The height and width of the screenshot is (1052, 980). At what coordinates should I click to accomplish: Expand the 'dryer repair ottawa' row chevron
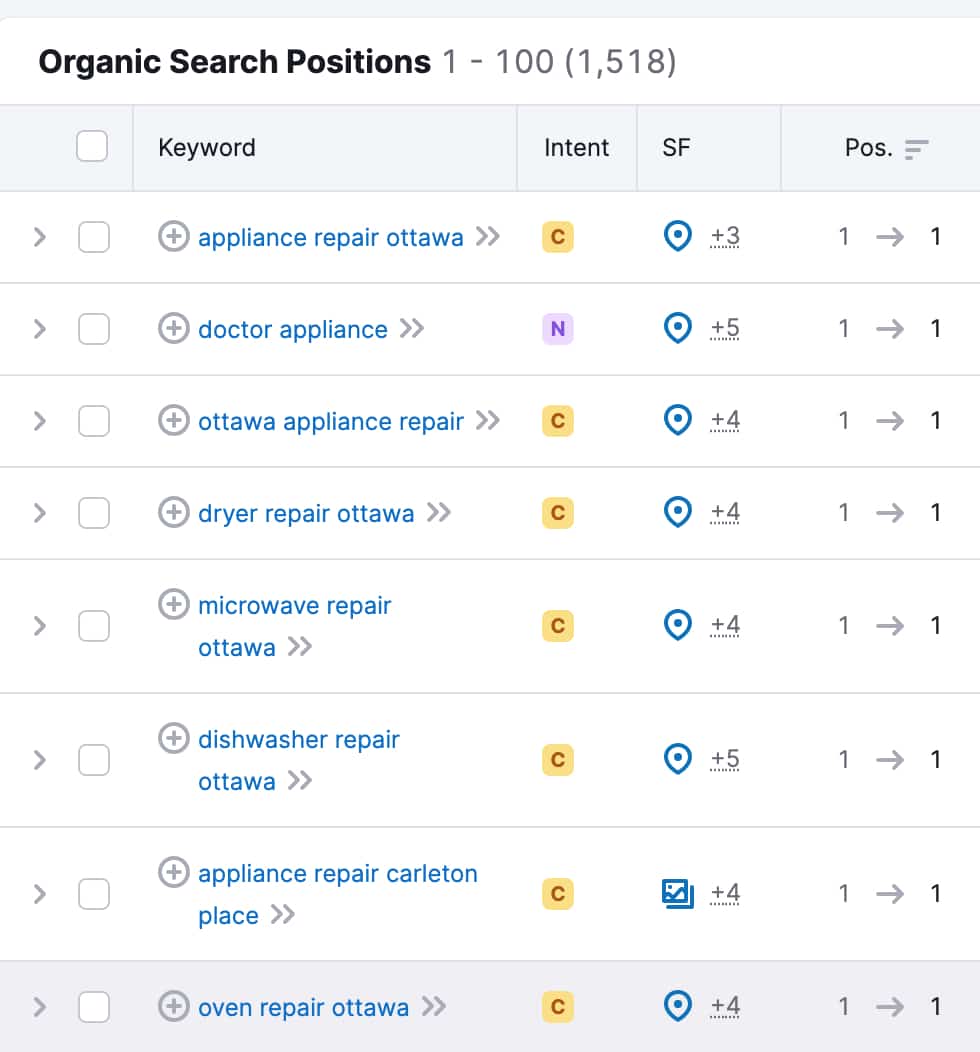40,513
